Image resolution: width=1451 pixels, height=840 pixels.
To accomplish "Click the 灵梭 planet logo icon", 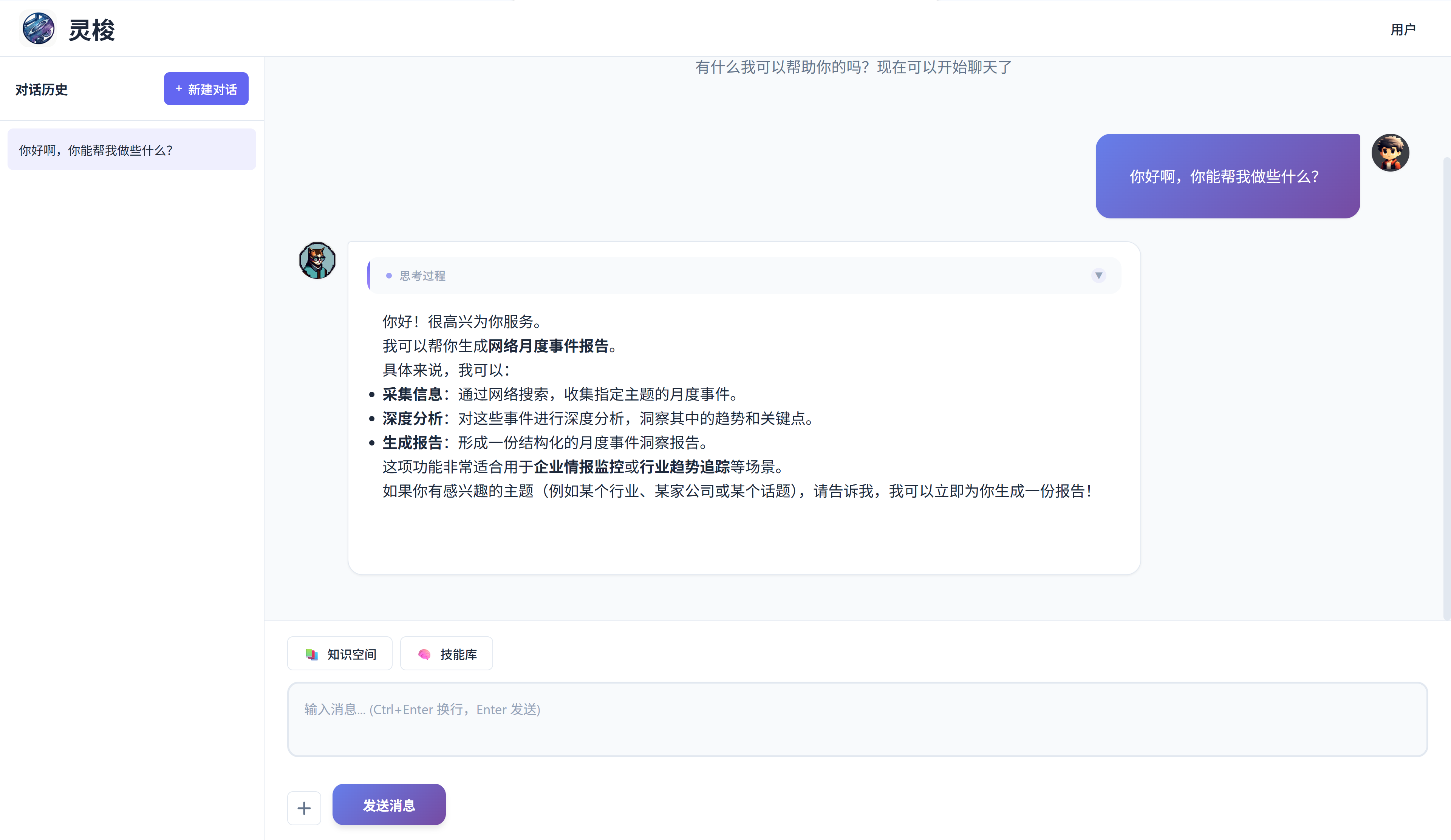I will [x=38, y=28].
